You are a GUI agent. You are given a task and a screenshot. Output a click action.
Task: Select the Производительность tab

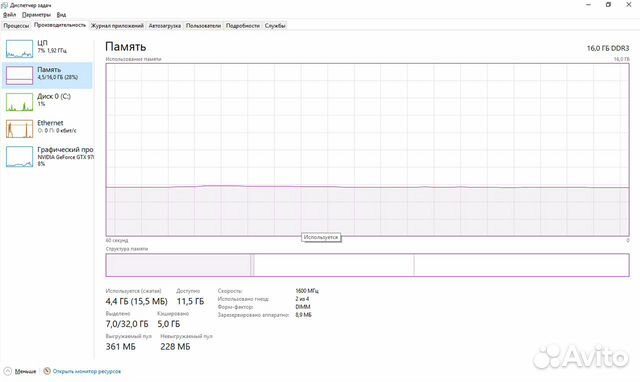tap(60, 25)
